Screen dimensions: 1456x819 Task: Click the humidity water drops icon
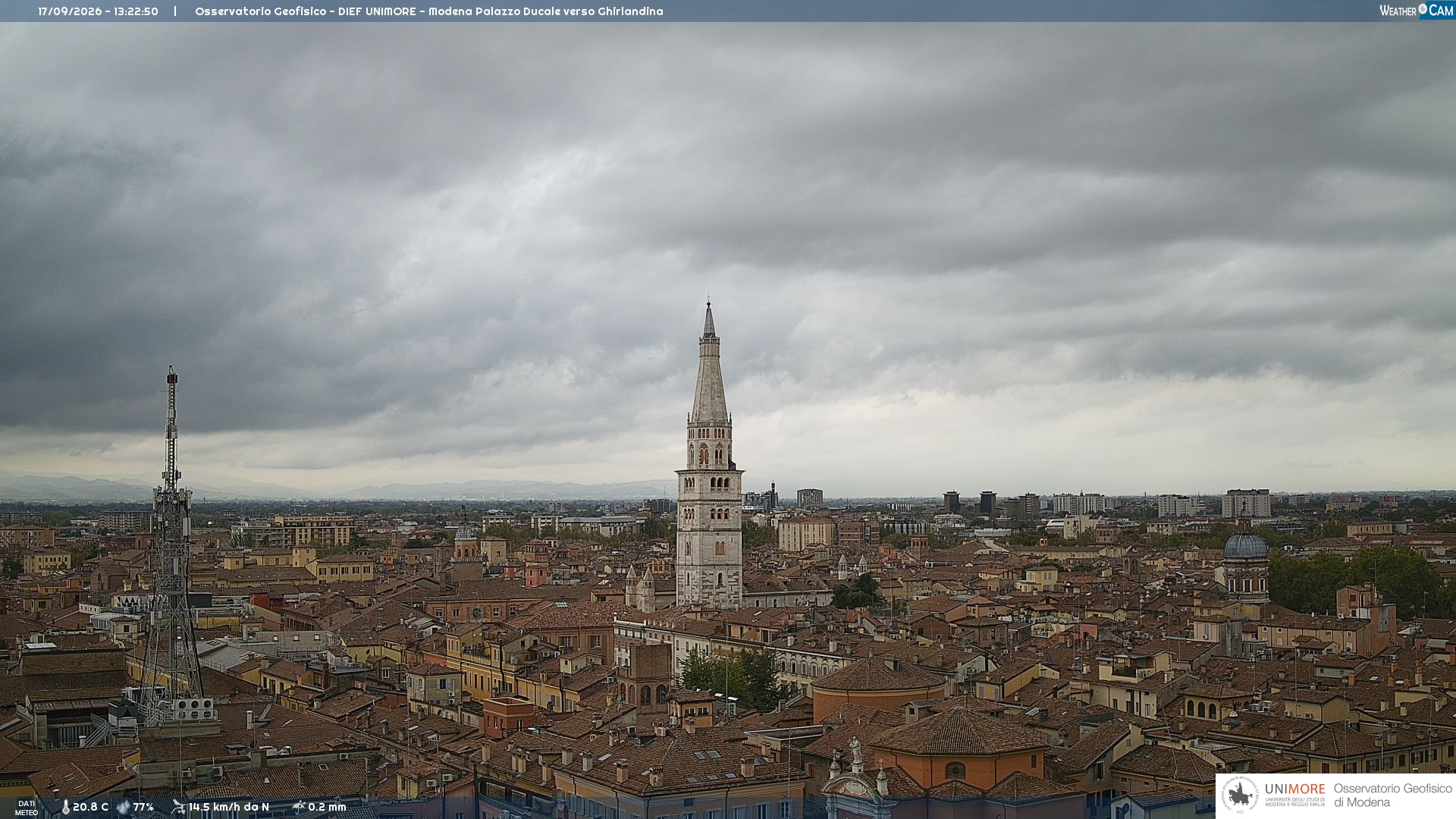(x=123, y=807)
